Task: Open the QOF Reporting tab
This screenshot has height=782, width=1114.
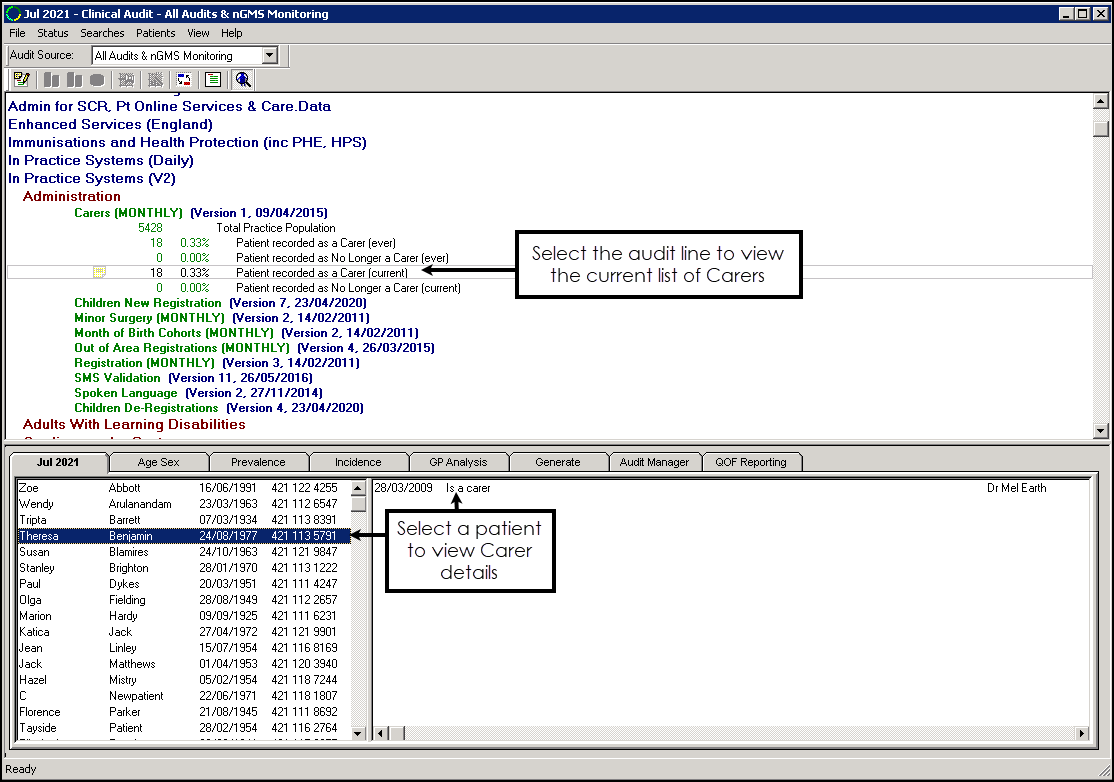Action: 751,462
